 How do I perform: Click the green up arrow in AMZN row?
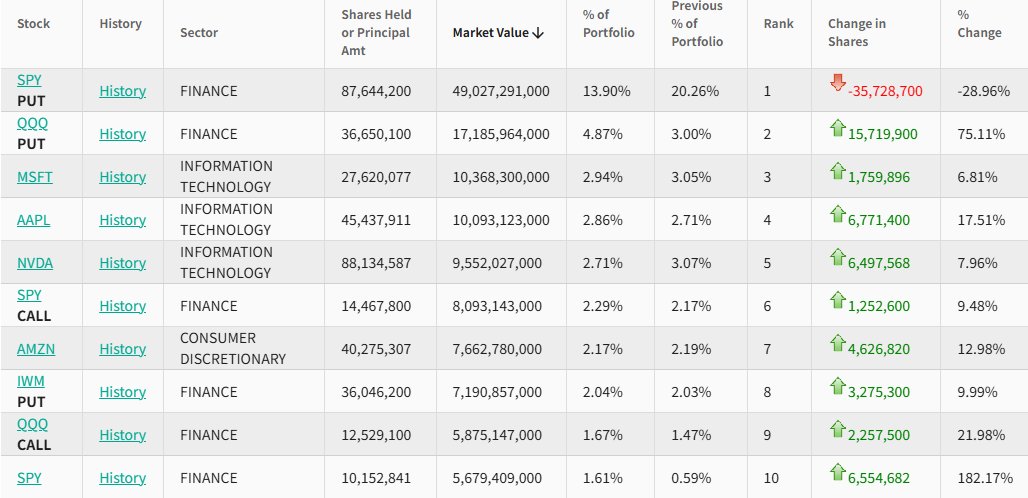click(838, 342)
